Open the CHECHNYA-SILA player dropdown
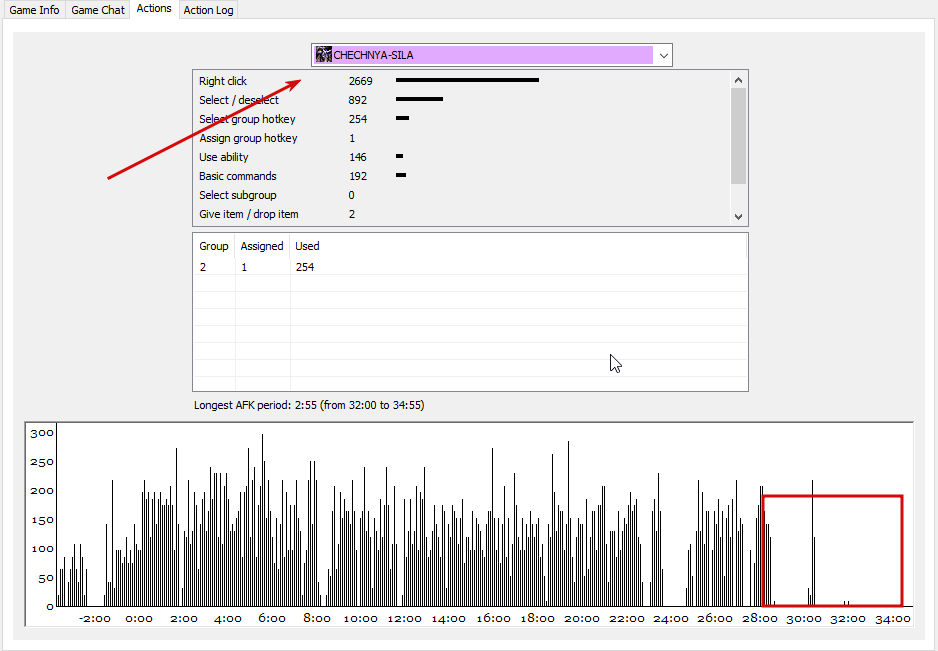This screenshot has width=938, height=651. point(492,55)
